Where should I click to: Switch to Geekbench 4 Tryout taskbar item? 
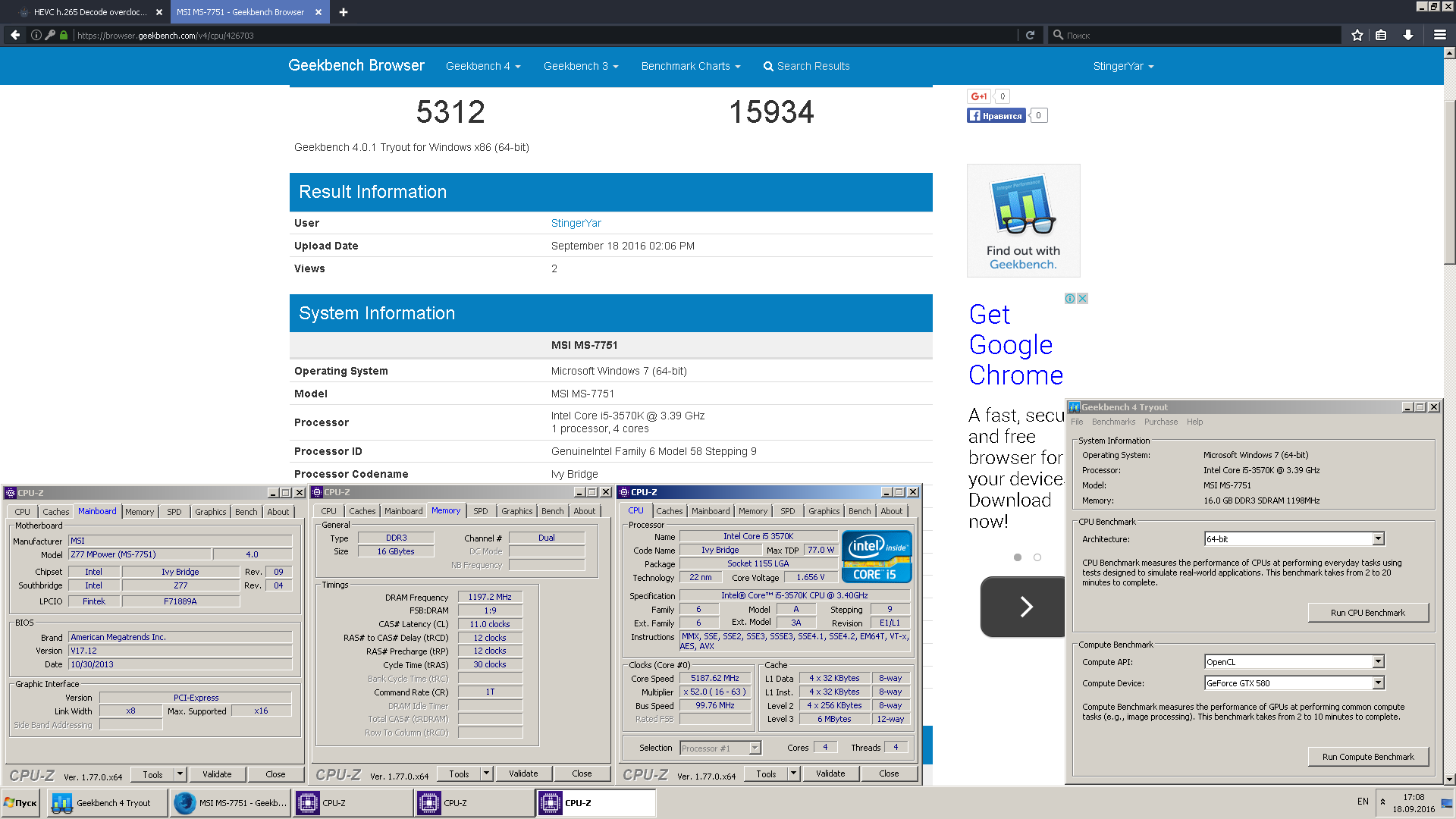pyautogui.click(x=107, y=803)
